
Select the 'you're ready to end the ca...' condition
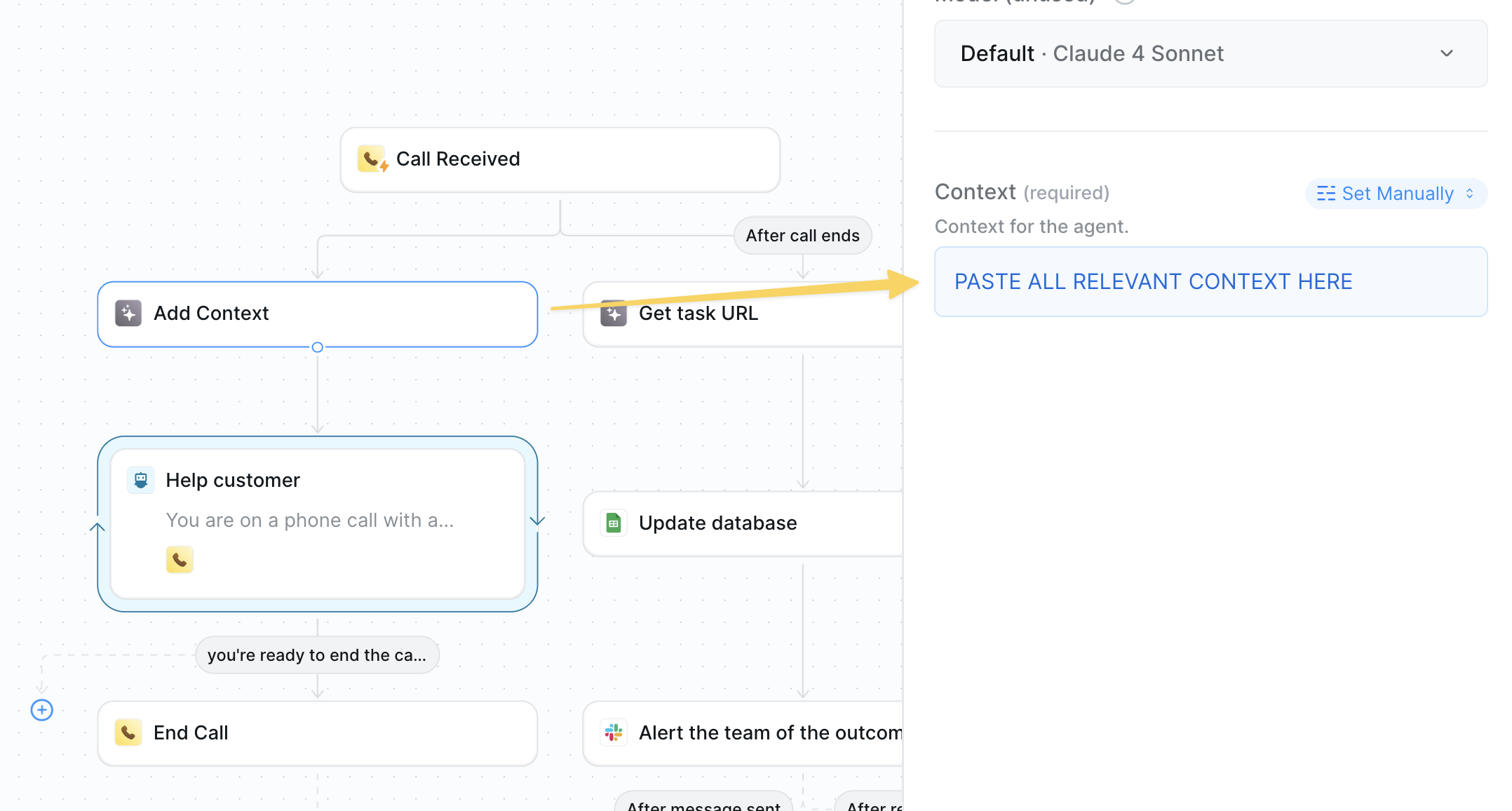click(317, 655)
